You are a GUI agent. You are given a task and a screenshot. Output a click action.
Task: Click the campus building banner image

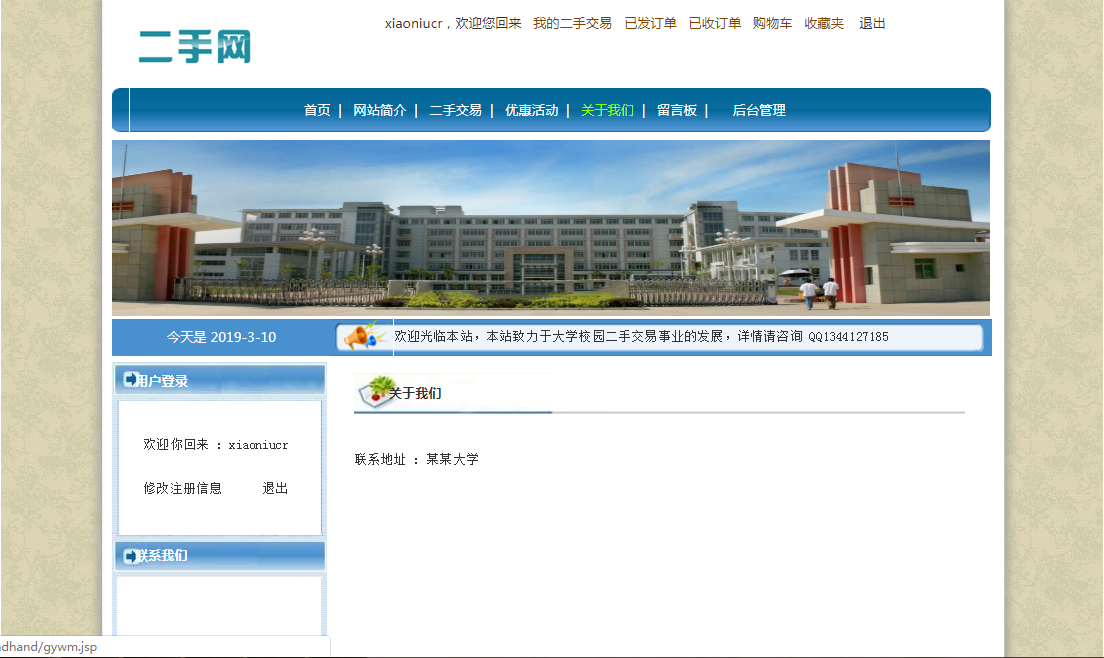tap(551, 227)
